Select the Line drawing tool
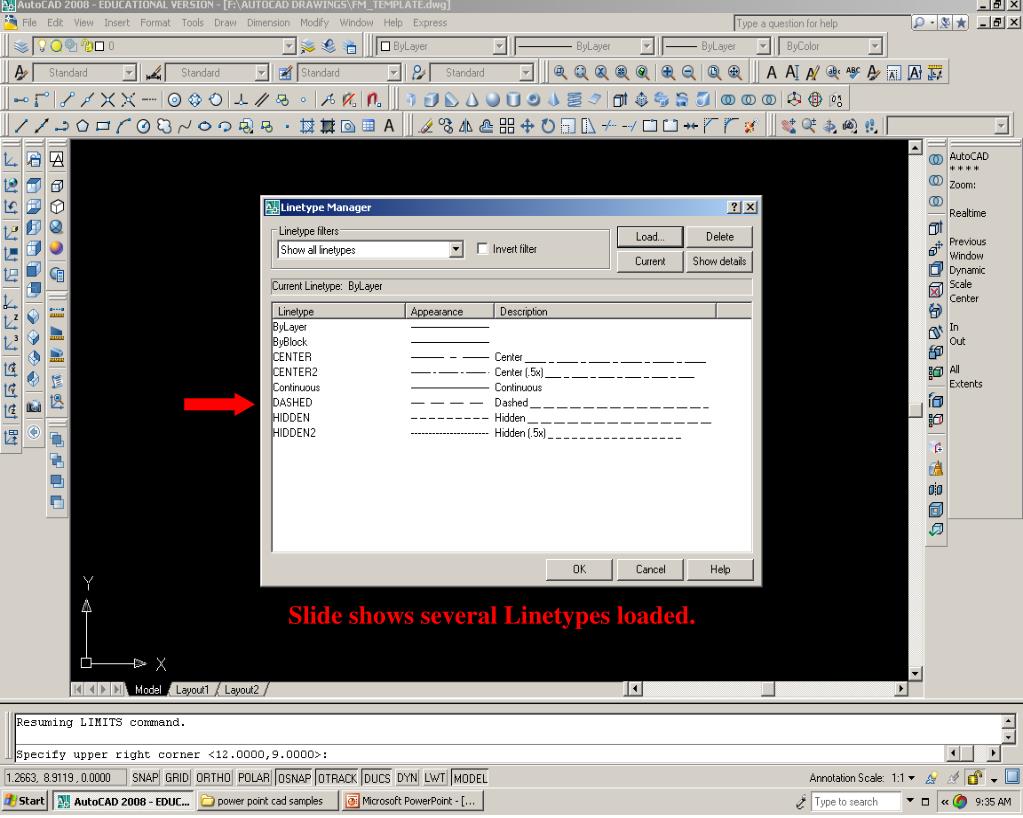 [21, 126]
